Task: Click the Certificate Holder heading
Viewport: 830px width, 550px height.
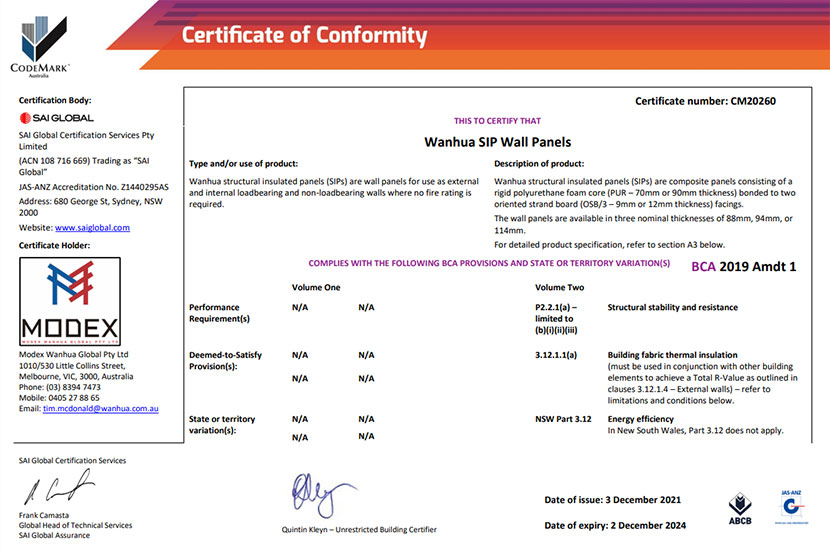Action: coord(54,245)
